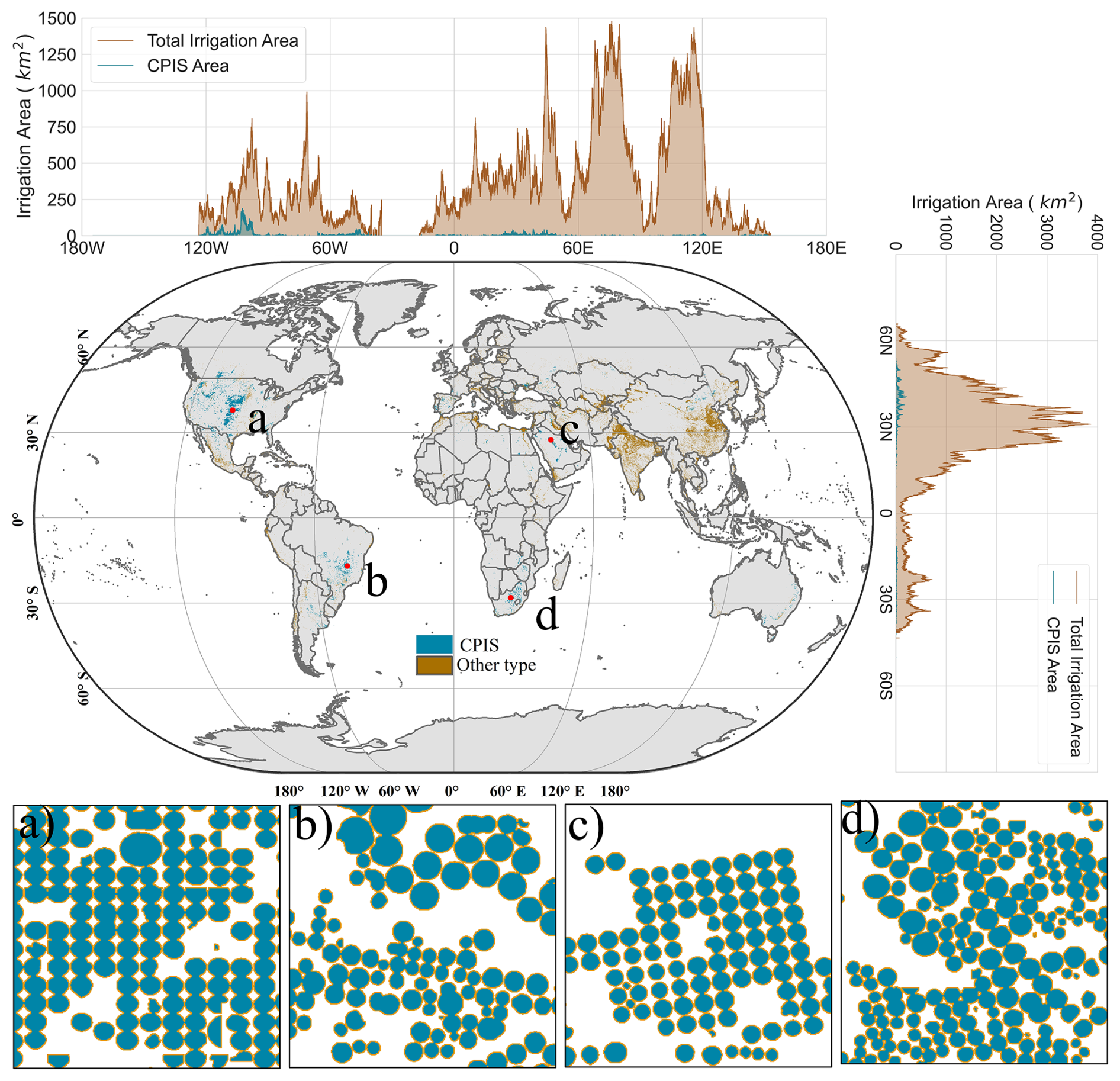
Task: Click the red marker in the United States
Action: point(233,410)
